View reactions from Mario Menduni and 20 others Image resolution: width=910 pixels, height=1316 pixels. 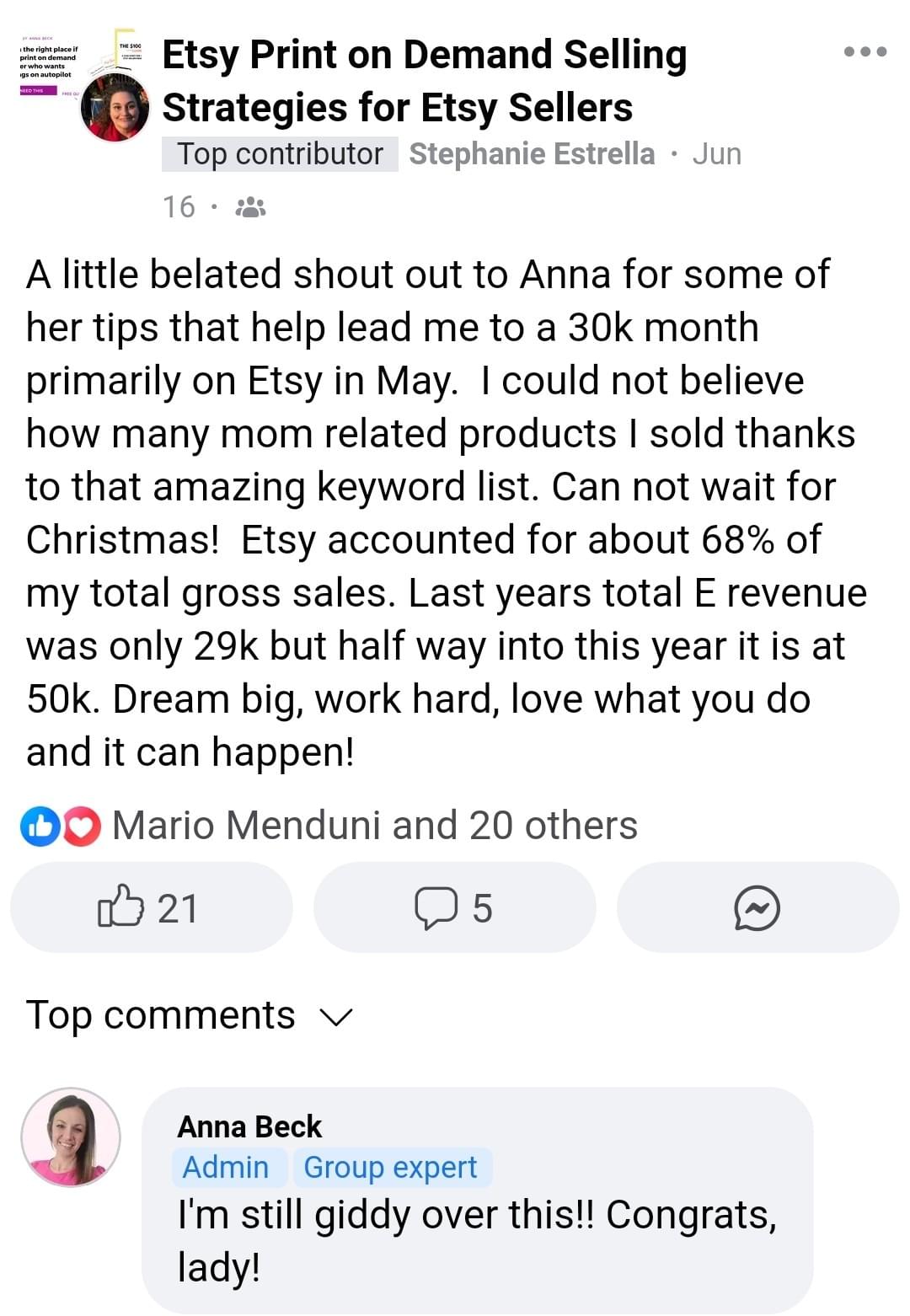[374, 826]
